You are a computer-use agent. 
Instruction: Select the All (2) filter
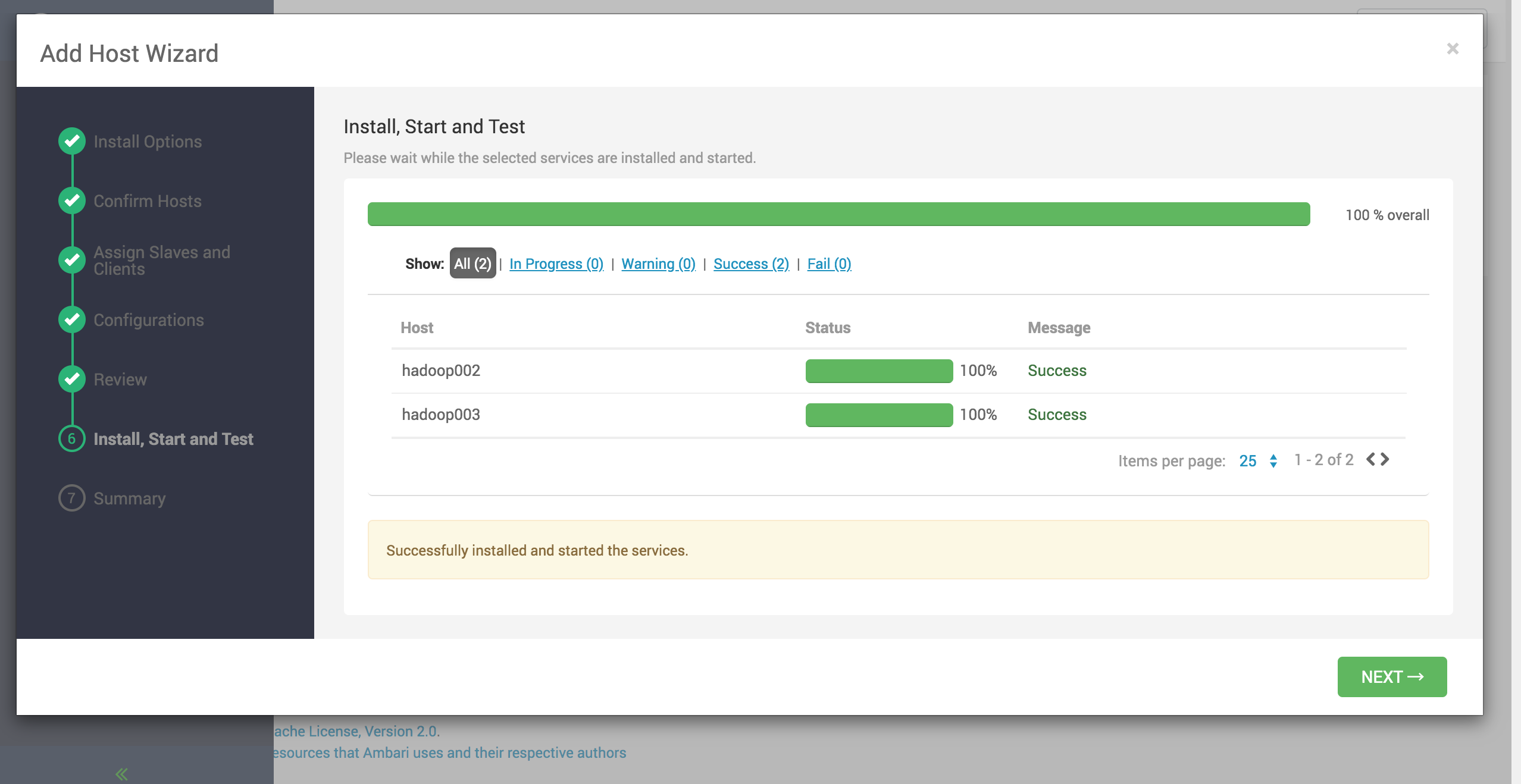pos(472,264)
